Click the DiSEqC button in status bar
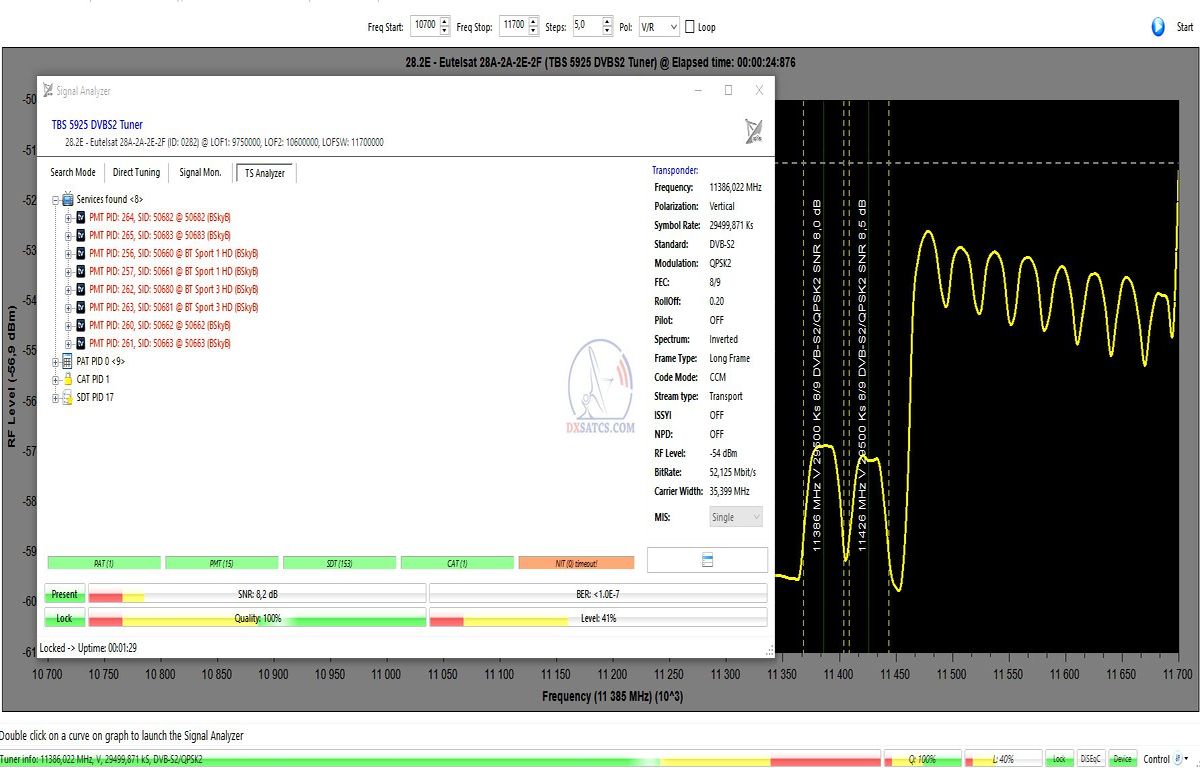This screenshot has height=768, width=1200. point(1090,759)
